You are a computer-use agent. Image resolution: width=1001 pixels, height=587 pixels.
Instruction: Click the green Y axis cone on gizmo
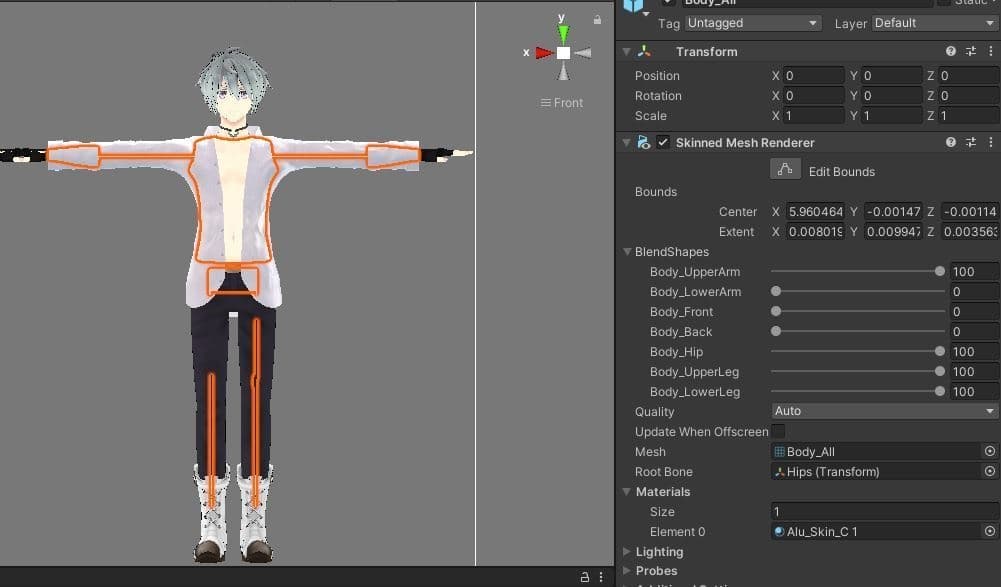(x=563, y=34)
